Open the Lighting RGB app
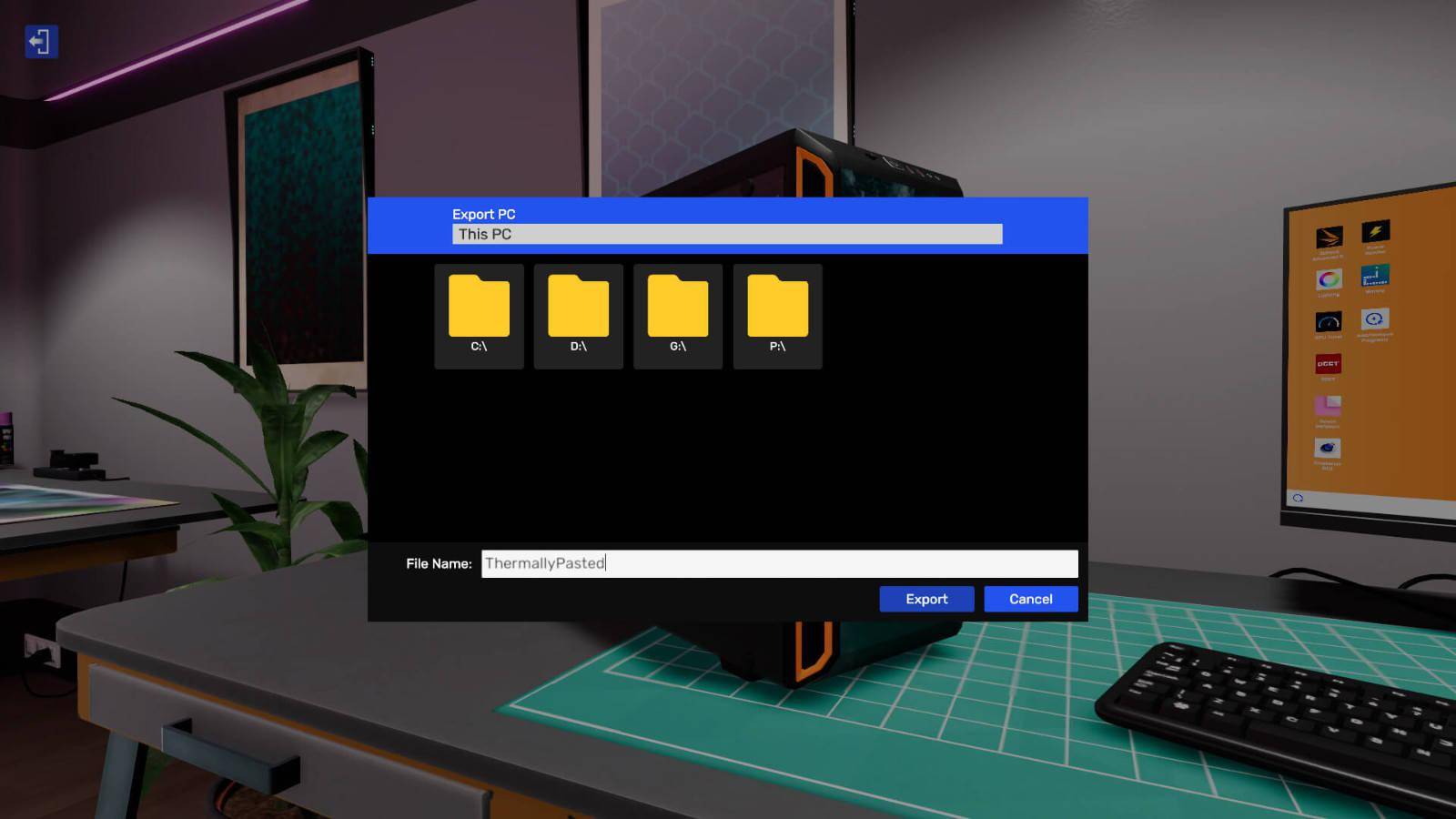This screenshot has width=1456, height=819. [1330, 278]
